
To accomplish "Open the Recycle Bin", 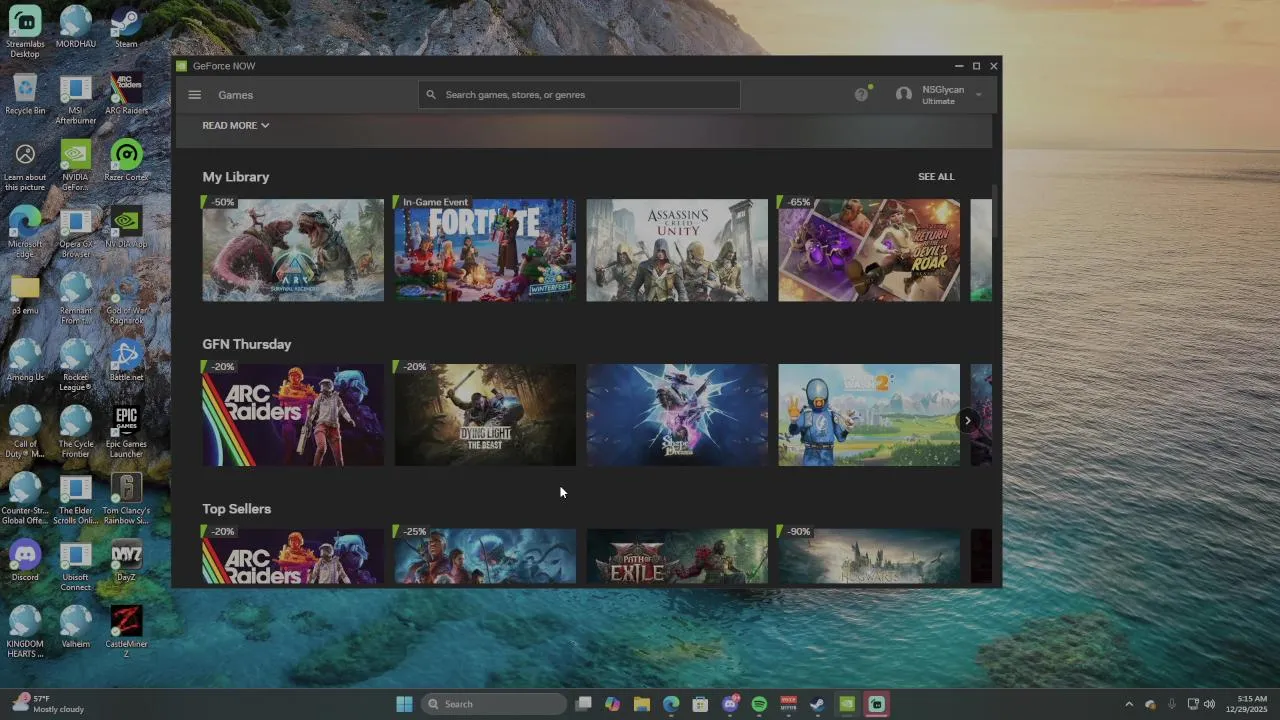I will (25, 95).
